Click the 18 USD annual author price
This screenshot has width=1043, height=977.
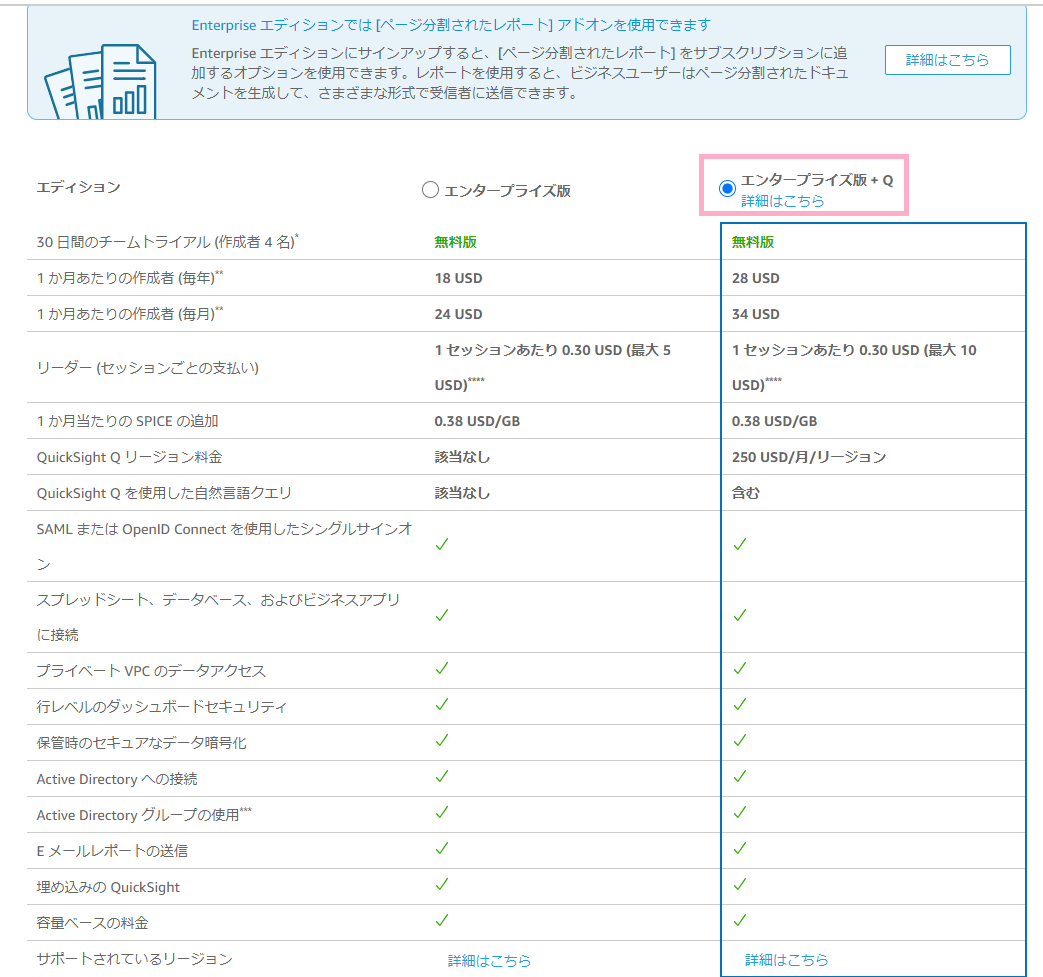tap(458, 278)
